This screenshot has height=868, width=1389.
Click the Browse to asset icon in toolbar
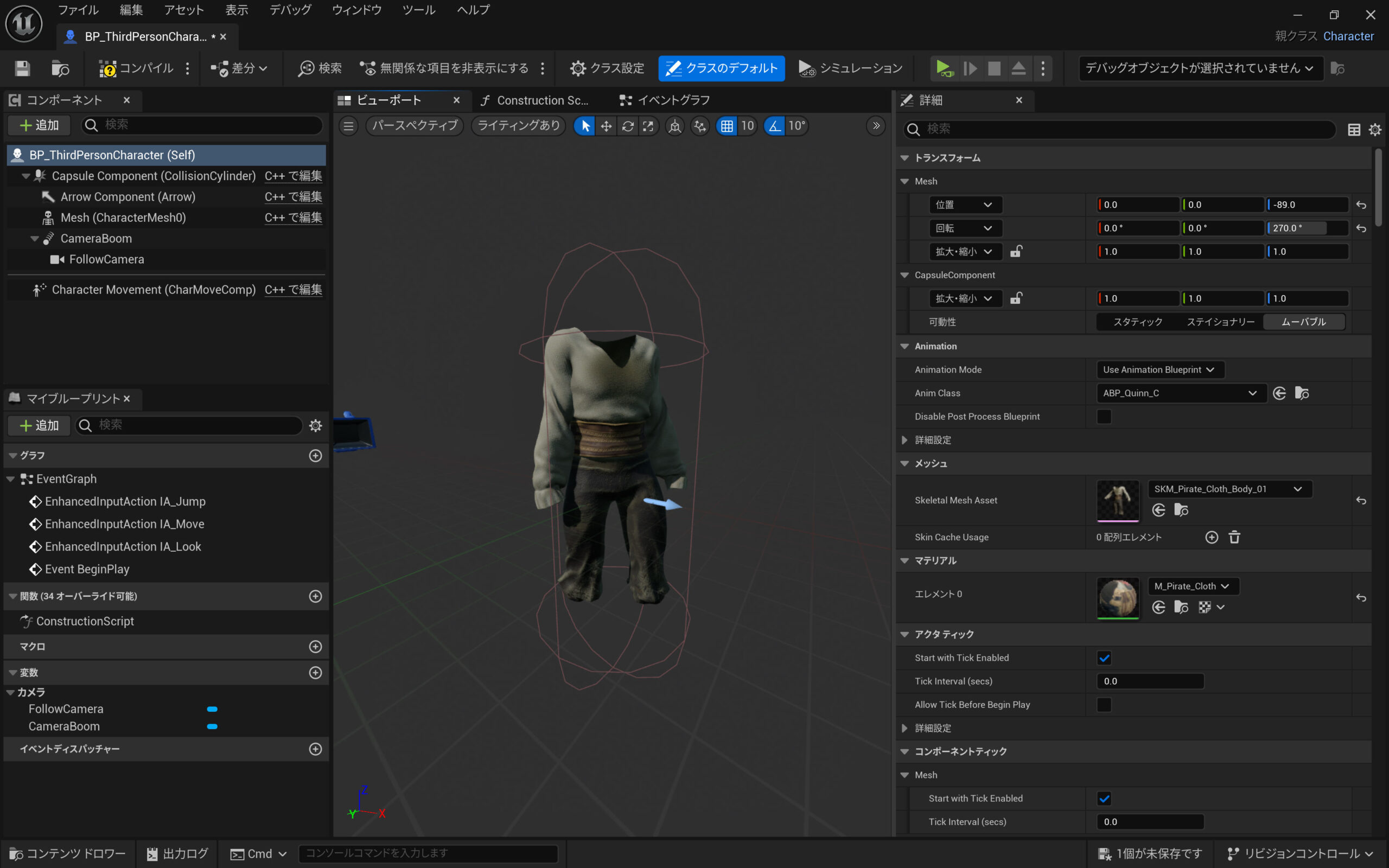click(60, 68)
